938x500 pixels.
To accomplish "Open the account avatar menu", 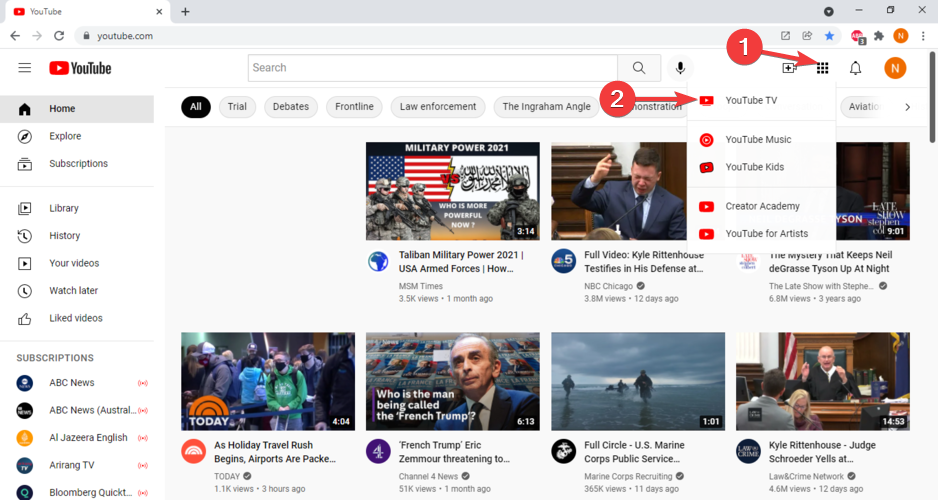I will (895, 68).
